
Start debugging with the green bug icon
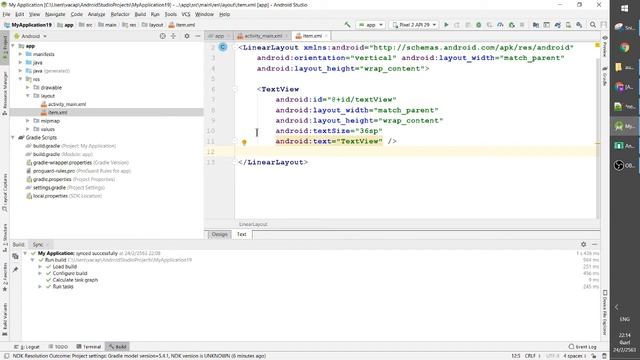click(479, 25)
